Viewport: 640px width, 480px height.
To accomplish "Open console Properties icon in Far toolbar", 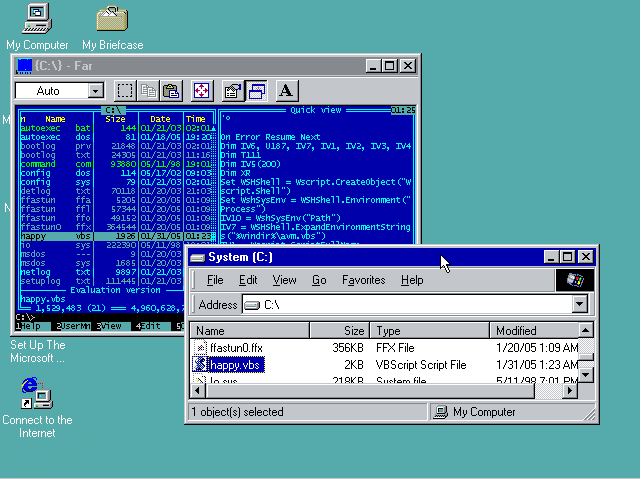I will click(233, 91).
